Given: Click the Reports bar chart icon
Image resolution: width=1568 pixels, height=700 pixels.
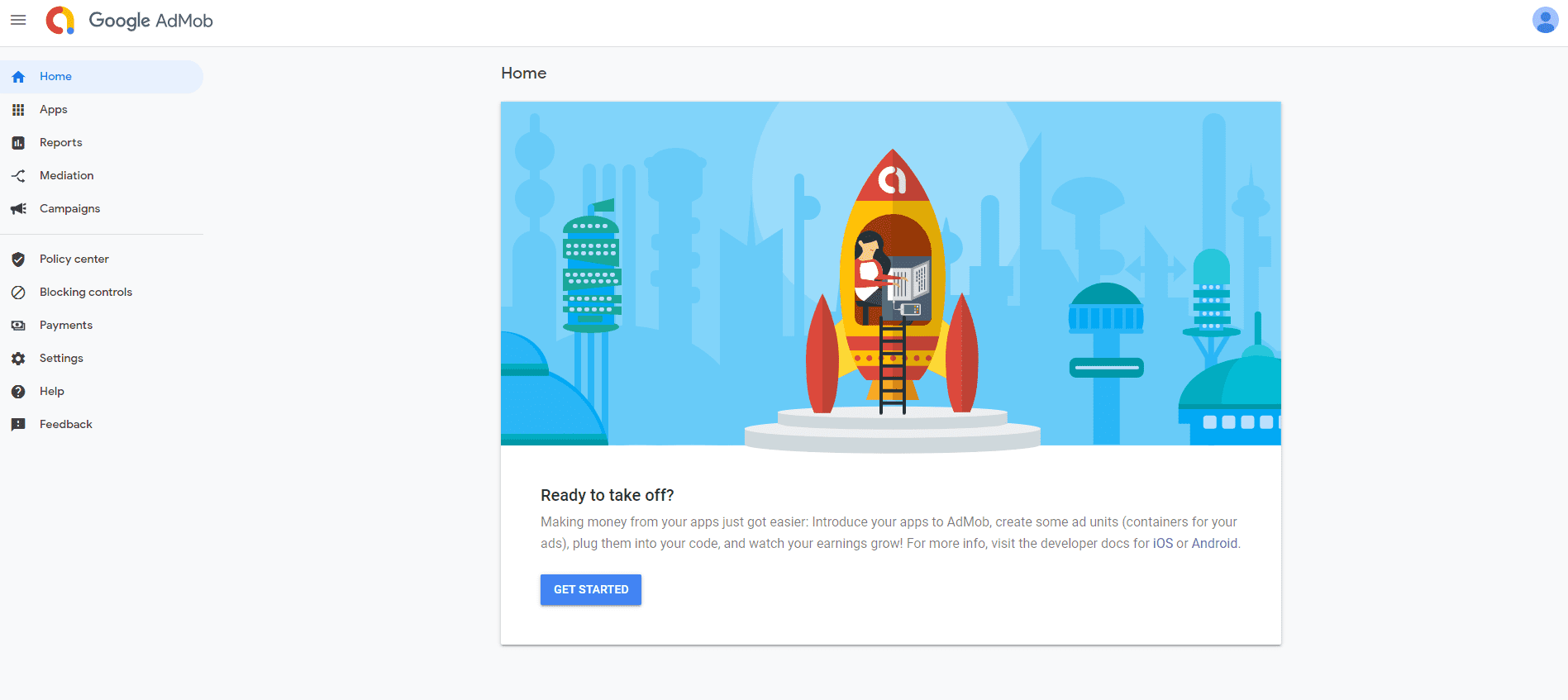Looking at the screenshot, I should 18,143.
